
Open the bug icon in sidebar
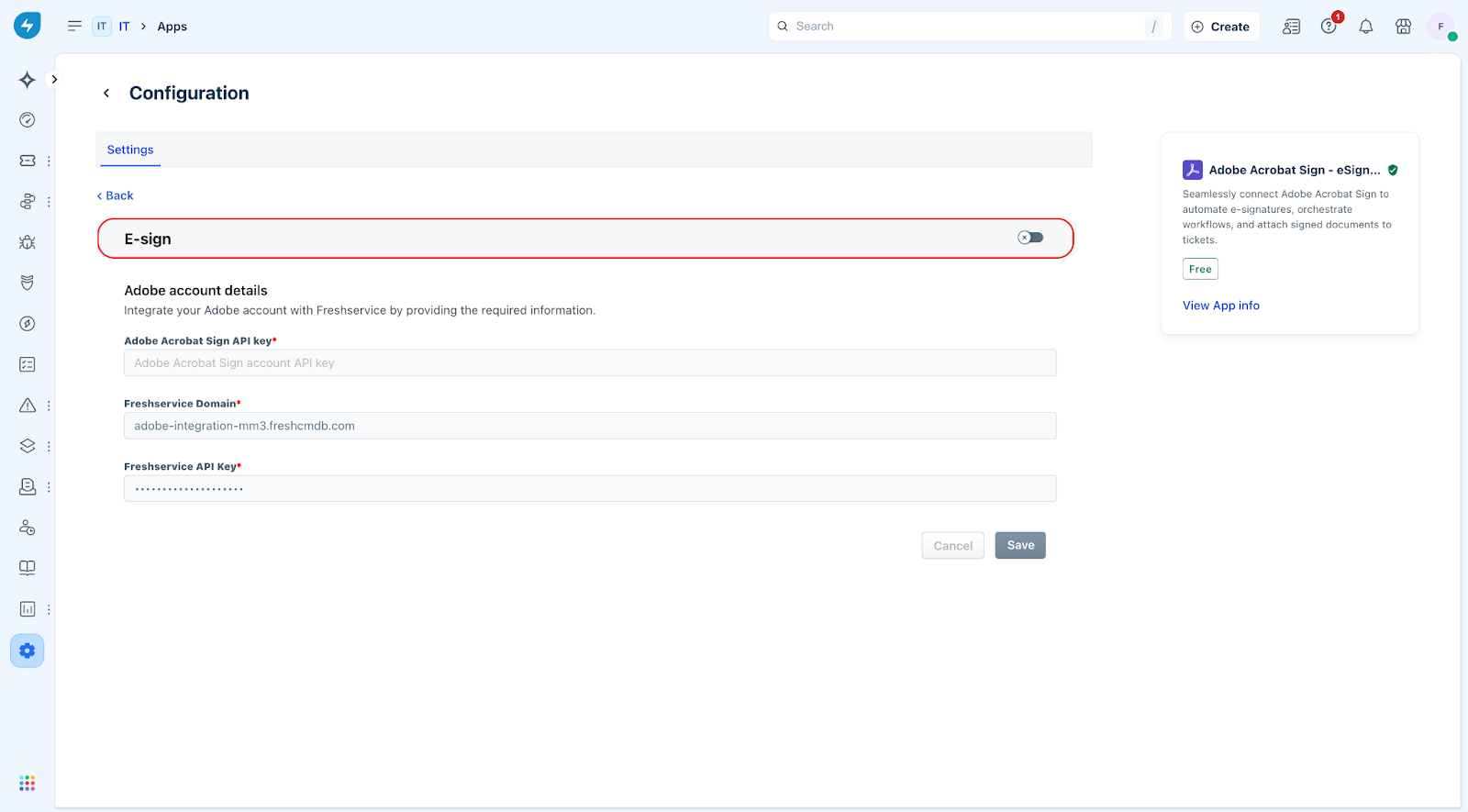28,242
